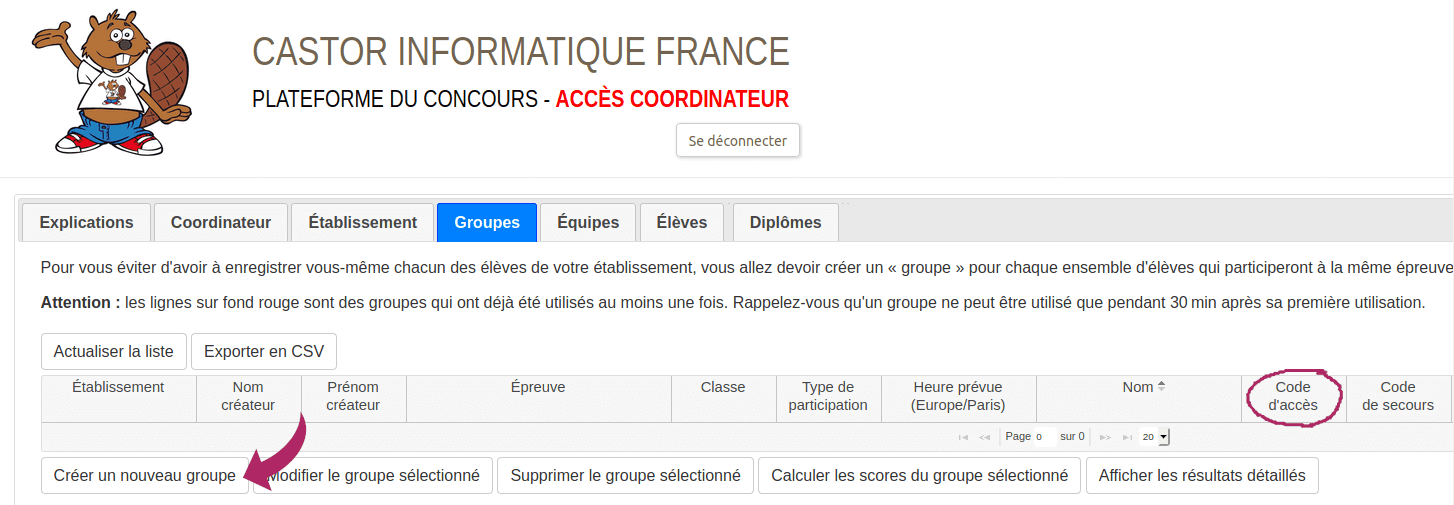Click Se déconnecter button
The width and height of the screenshot is (1454, 505).
click(738, 141)
